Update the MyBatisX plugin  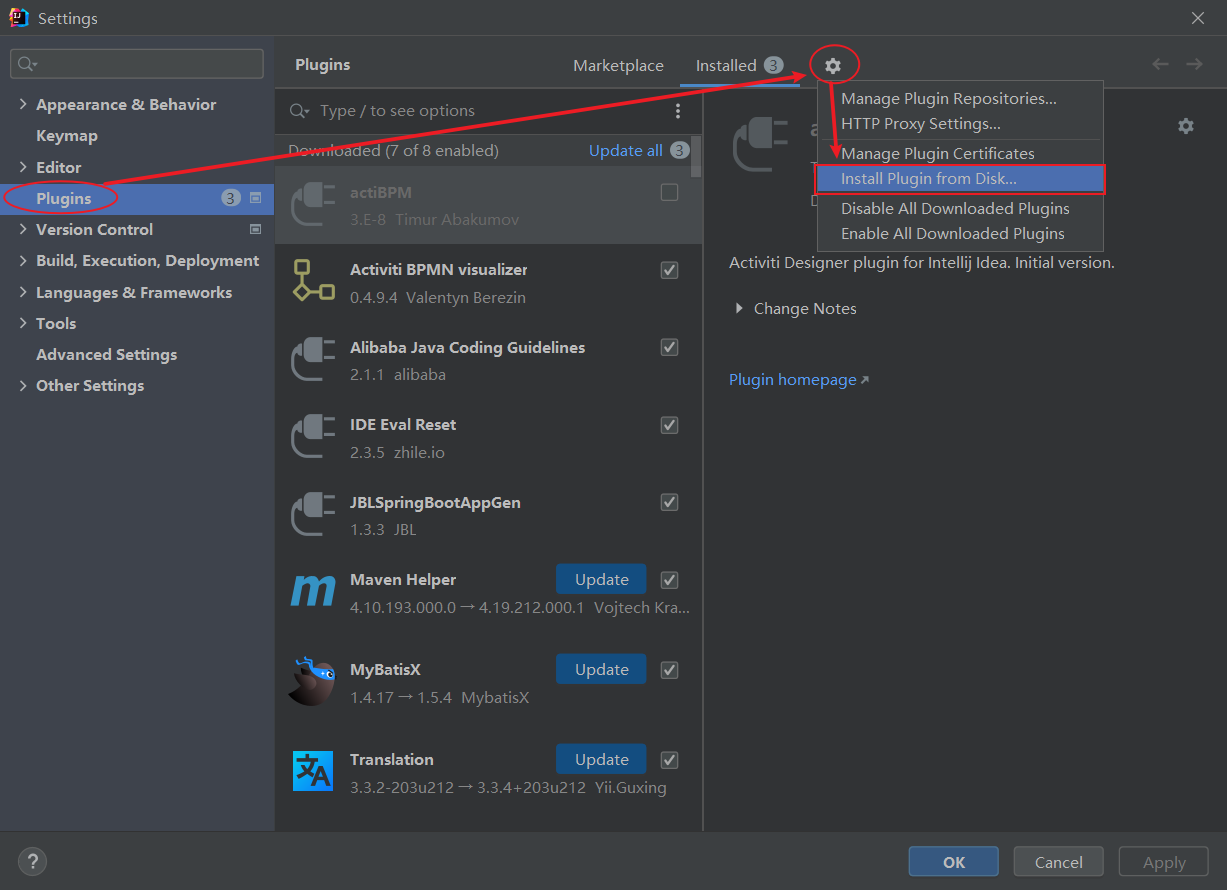coord(601,670)
